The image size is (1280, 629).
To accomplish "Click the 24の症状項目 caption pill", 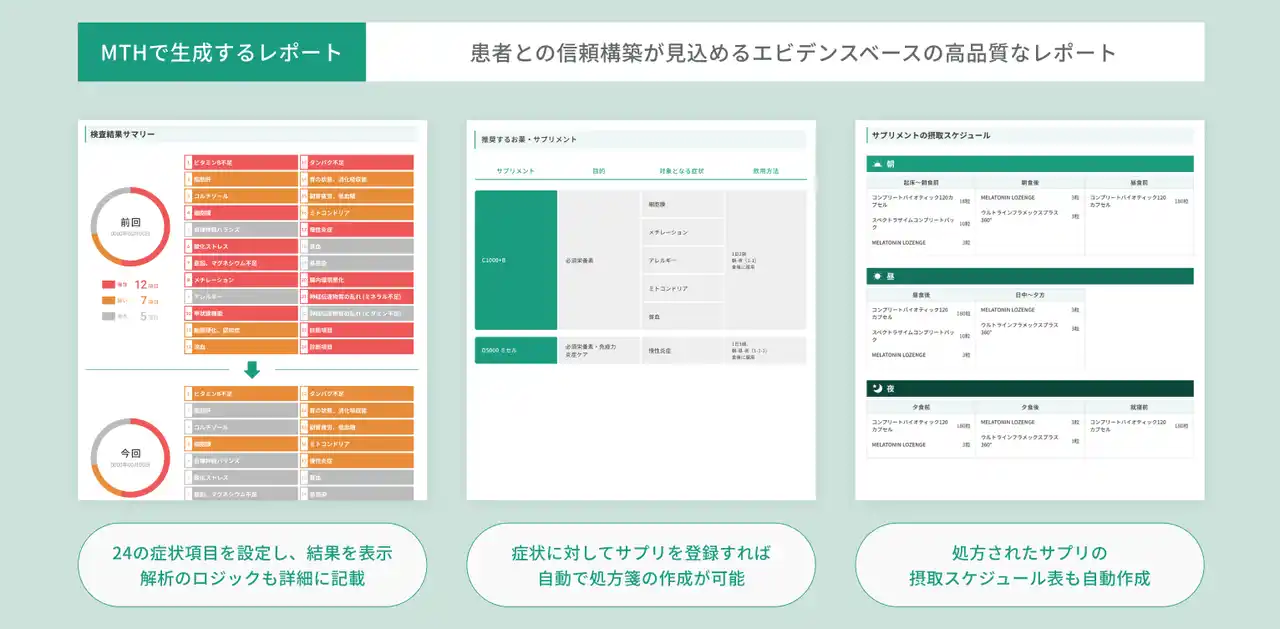I will (x=252, y=565).
